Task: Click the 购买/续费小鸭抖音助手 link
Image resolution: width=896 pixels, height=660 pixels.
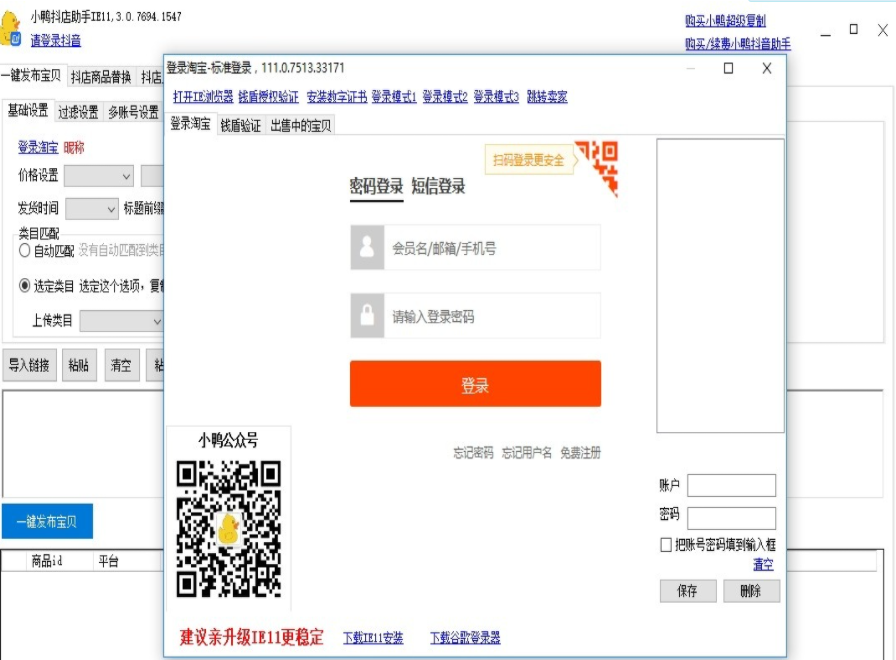Action: click(x=738, y=43)
